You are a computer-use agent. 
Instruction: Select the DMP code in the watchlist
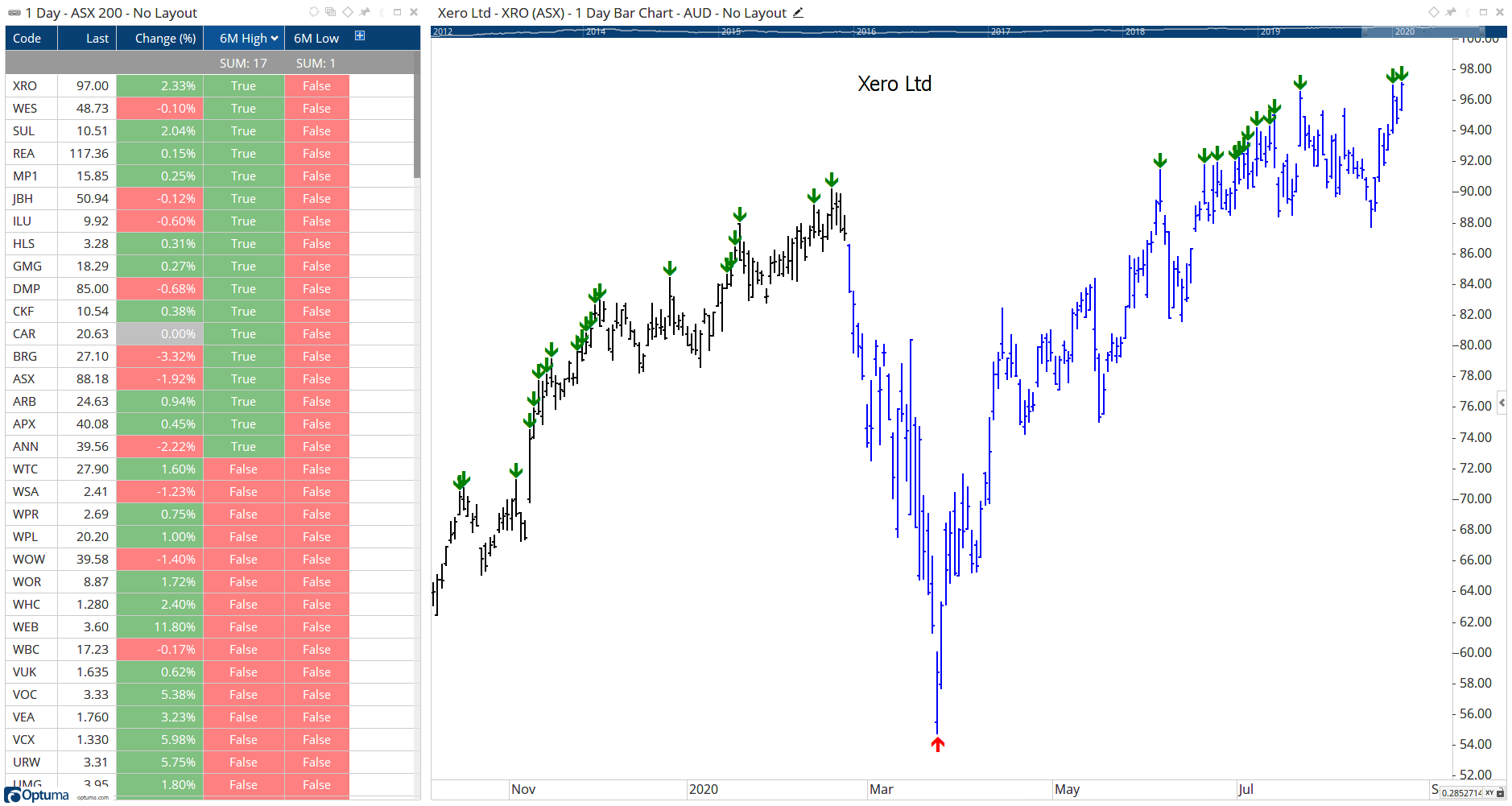coord(27,288)
